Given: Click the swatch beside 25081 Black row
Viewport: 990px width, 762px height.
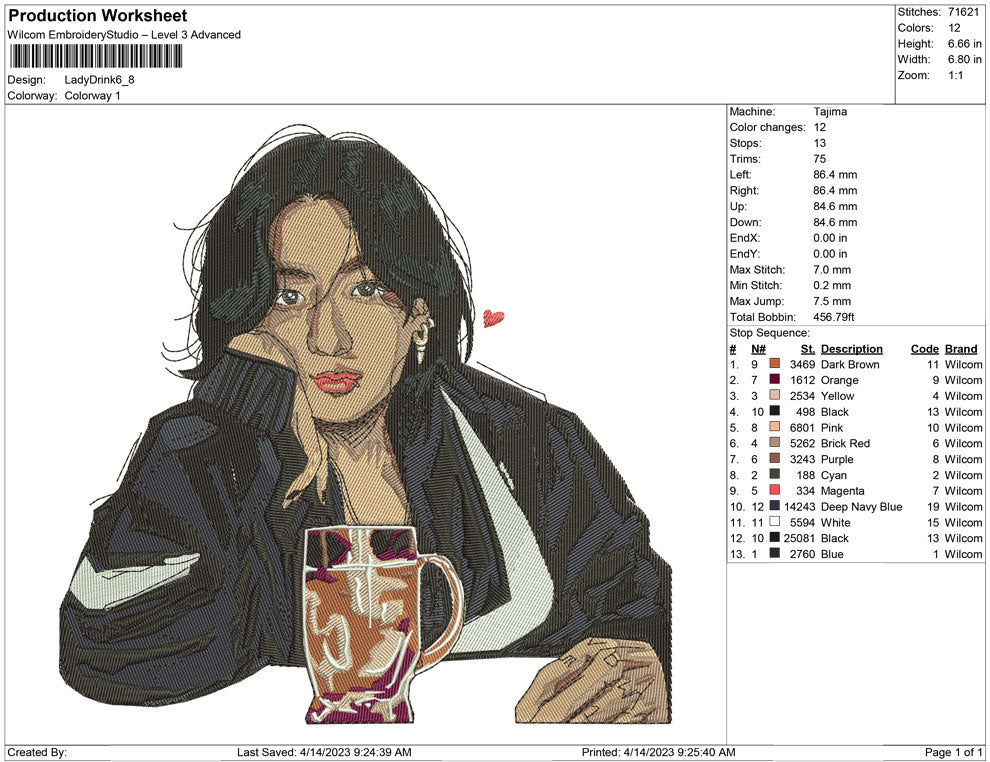Looking at the screenshot, I should (775, 537).
